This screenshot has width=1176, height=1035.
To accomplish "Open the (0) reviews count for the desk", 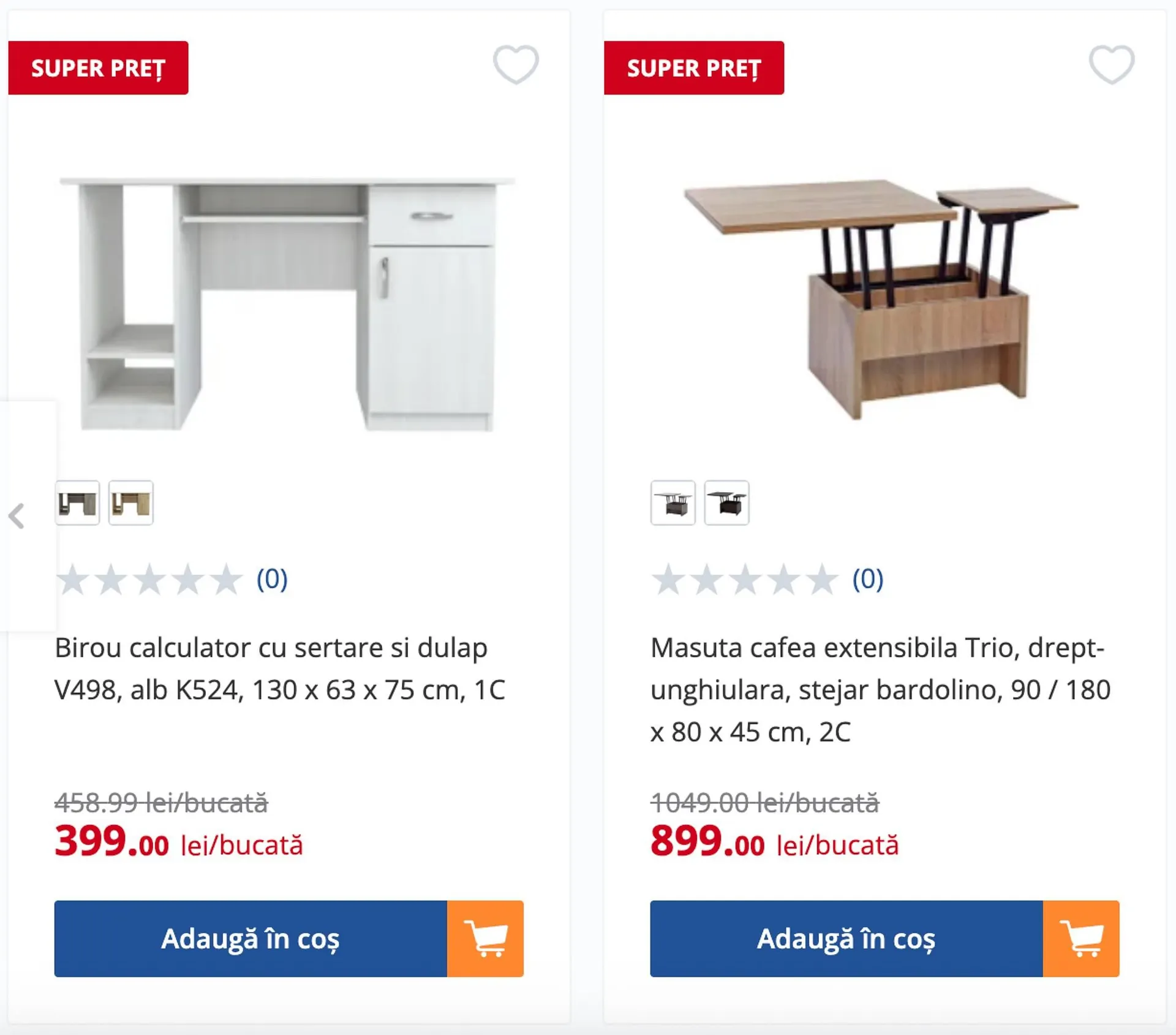I will click(272, 579).
